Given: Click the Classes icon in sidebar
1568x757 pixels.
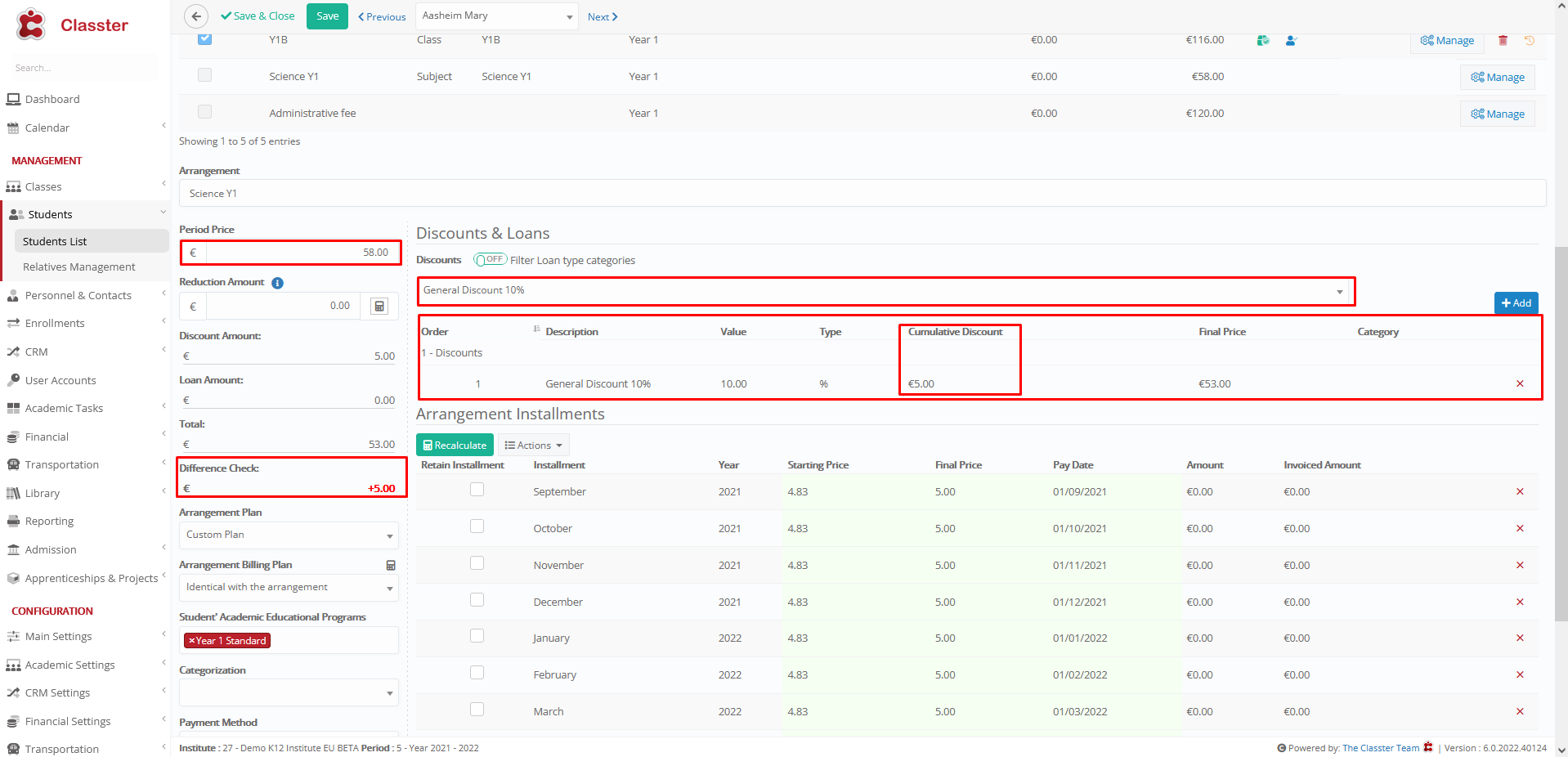Looking at the screenshot, I should tap(13, 186).
